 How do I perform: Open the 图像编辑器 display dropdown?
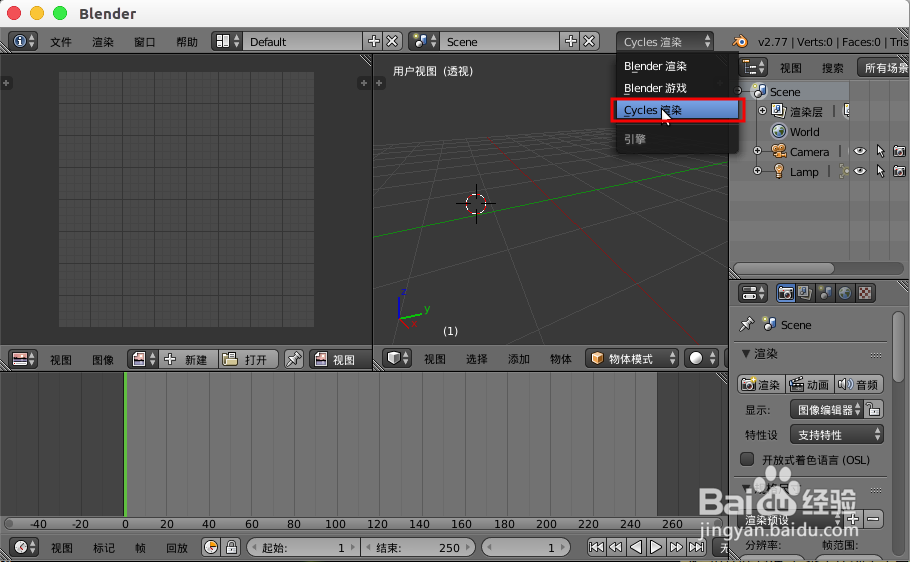pos(826,409)
